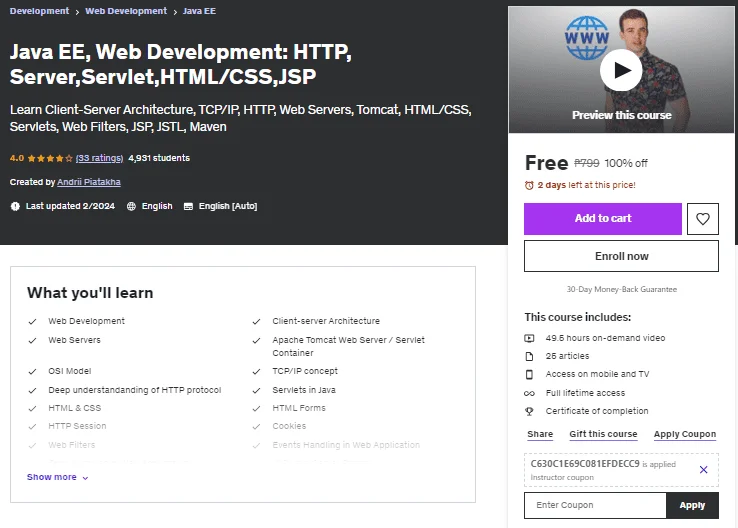The height and width of the screenshot is (528, 738).
Task: Click the Free price label
Action: click(x=546, y=163)
